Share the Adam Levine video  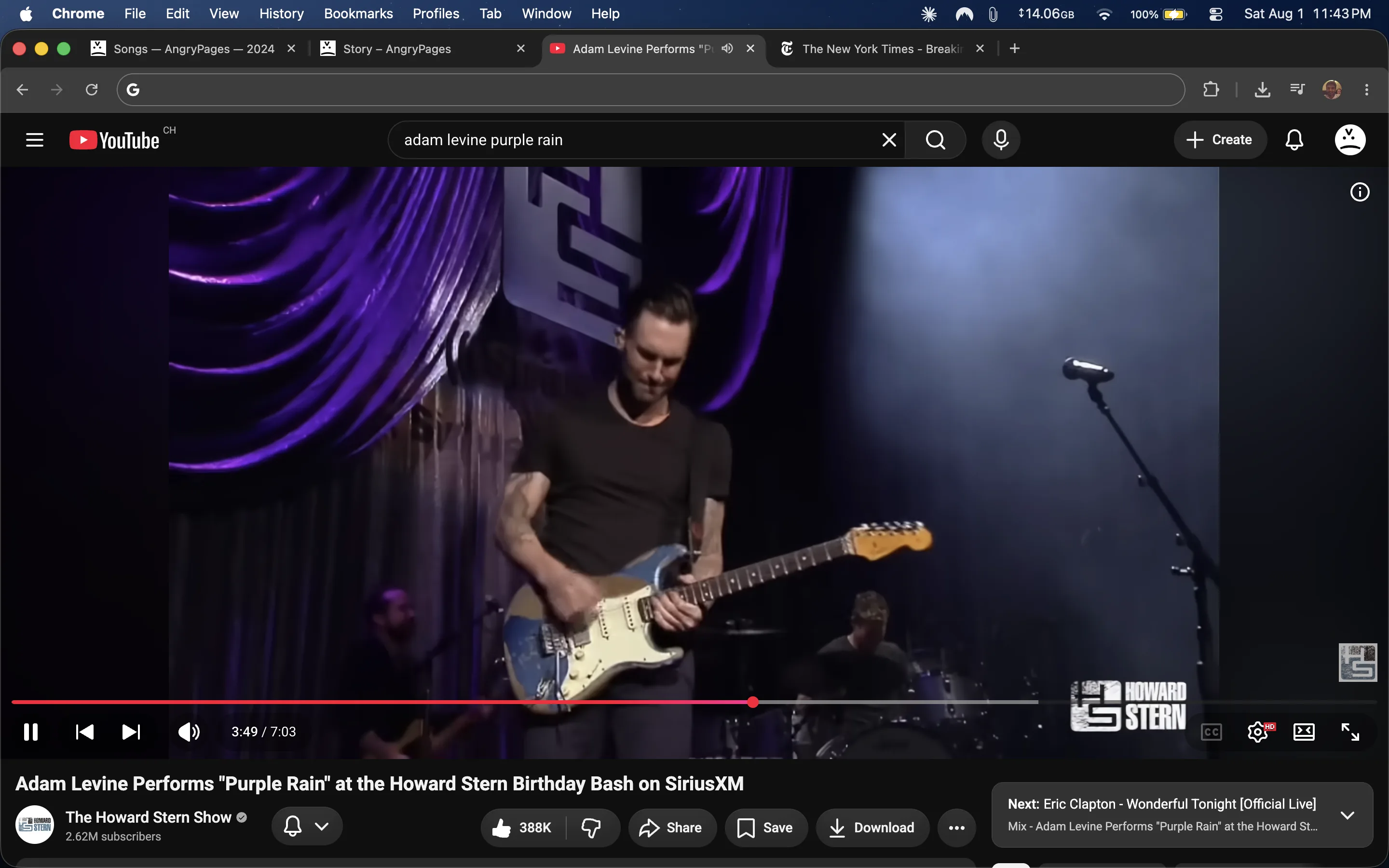click(x=672, y=827)
